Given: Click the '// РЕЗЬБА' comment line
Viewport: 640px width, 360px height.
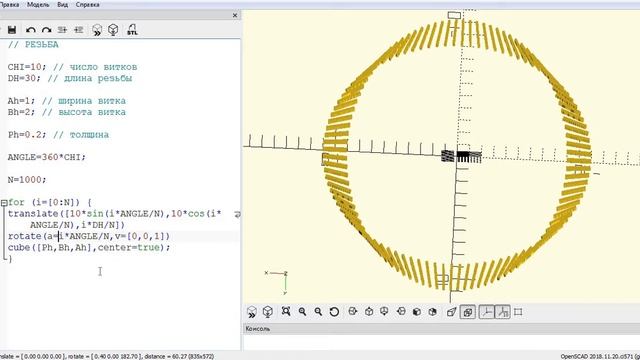Looking at the screenshot, I should 33,44.
